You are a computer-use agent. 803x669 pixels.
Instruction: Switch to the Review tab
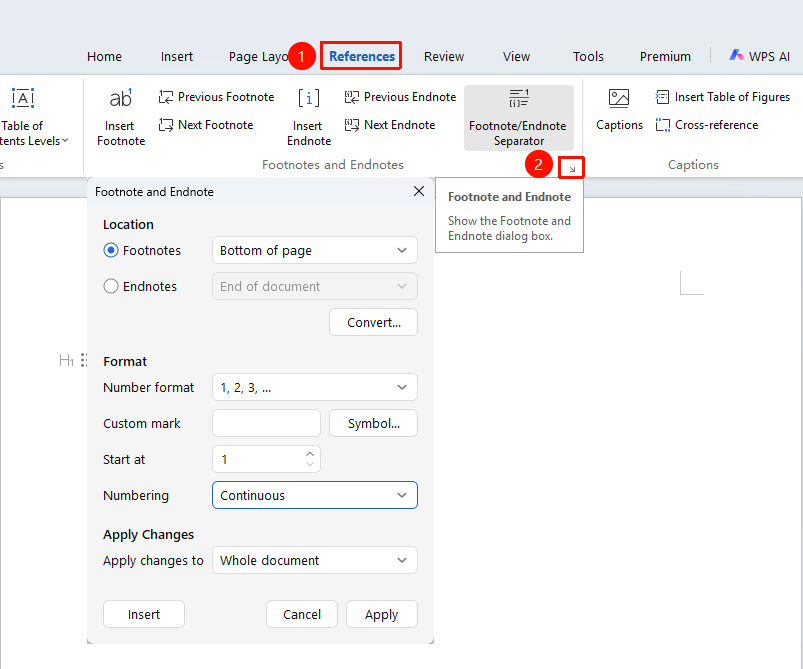click(x=443, y=56)
